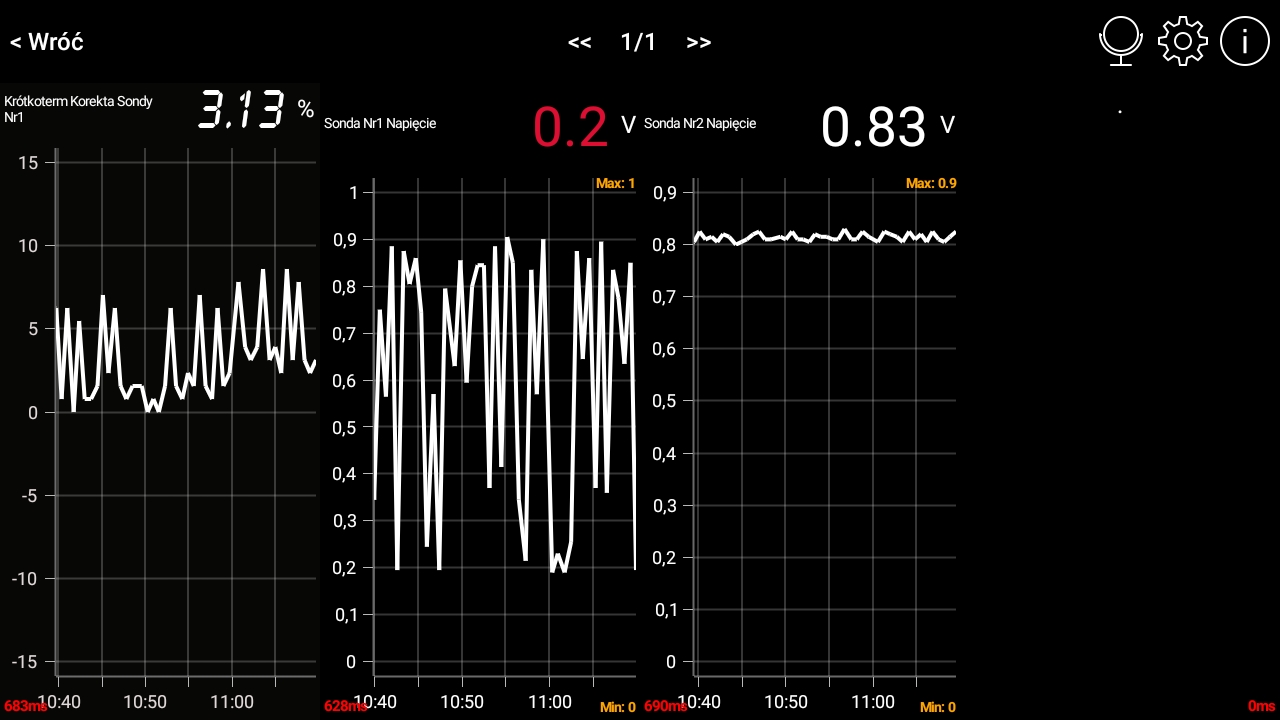Click the Max: 1 label on Sonda Nr1 chart
Screen dimensions: 1280x720
615,184
